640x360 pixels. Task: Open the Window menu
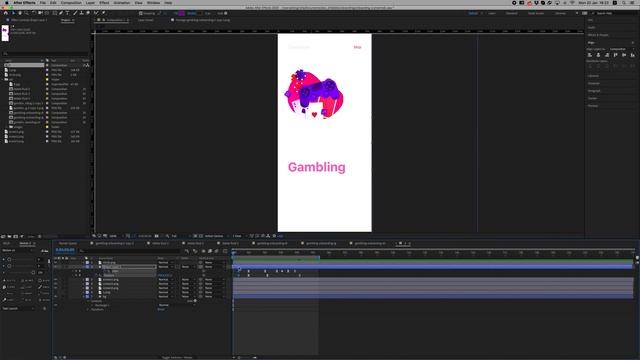pyautogui.click(x=153, y=2)
